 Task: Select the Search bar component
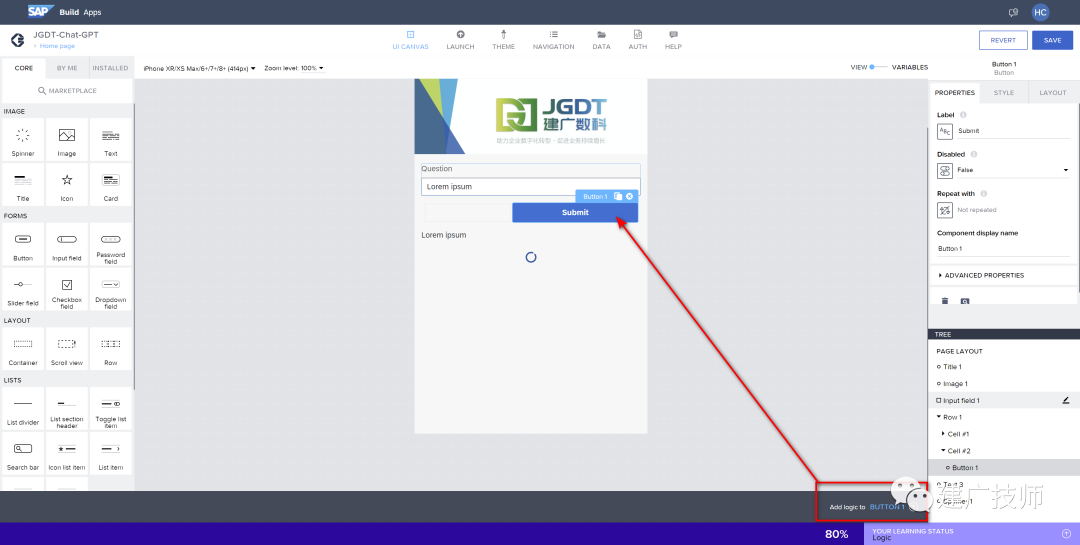tap(23, 453)
